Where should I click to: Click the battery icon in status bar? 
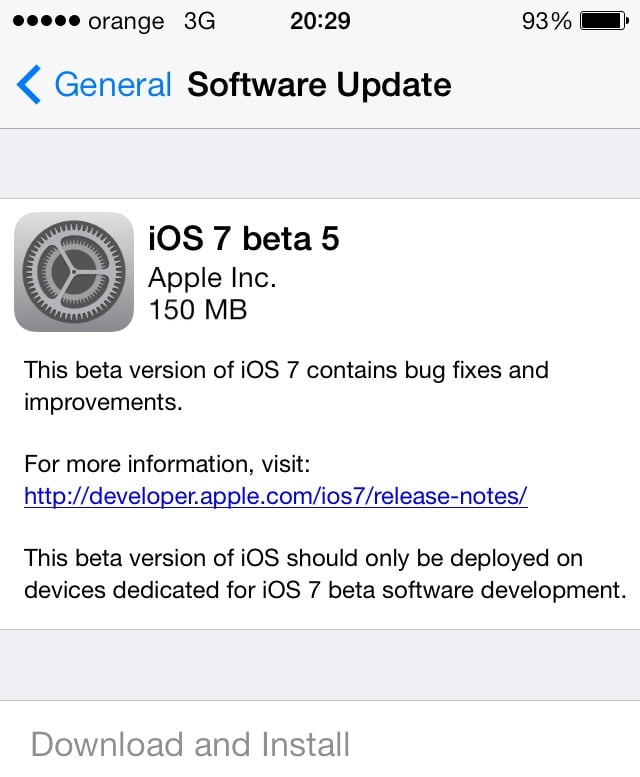[604, 21]
